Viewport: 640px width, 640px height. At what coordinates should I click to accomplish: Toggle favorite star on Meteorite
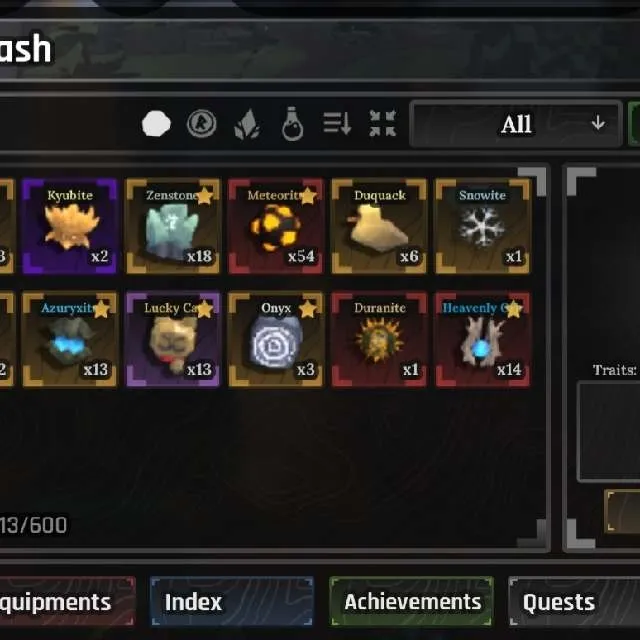point(308,196)
